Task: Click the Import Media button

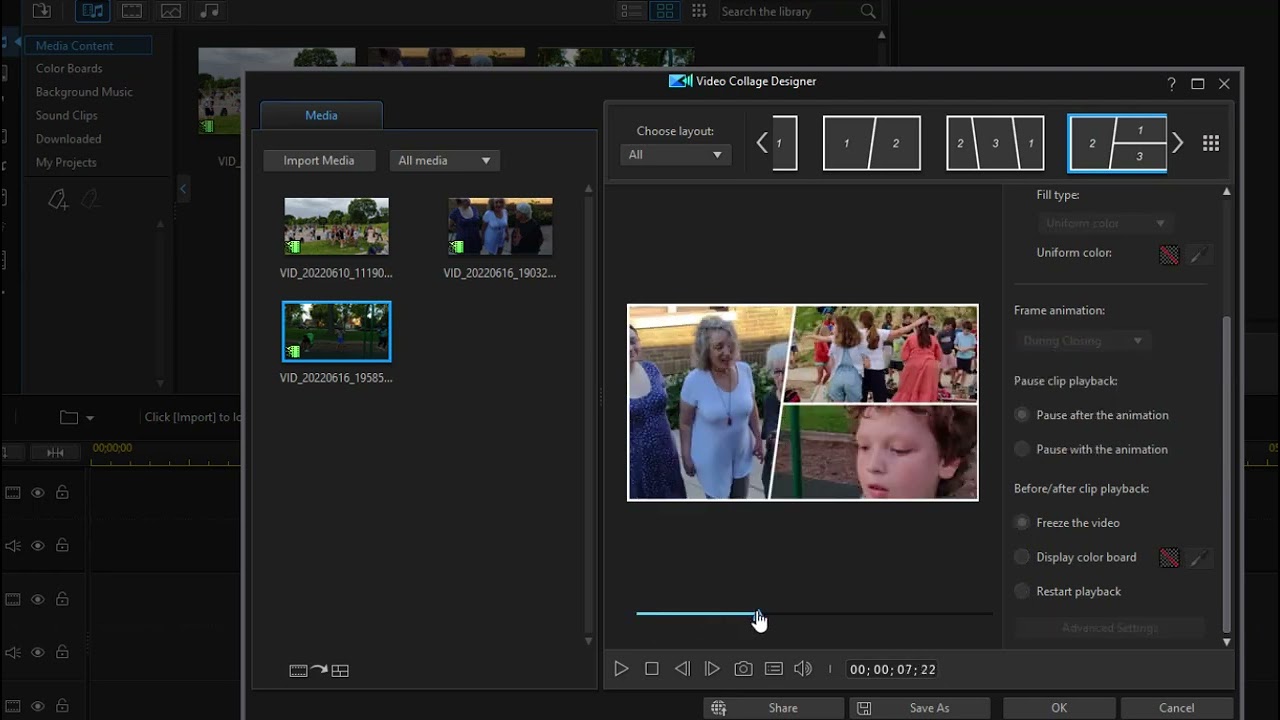Action: point(319,160)
